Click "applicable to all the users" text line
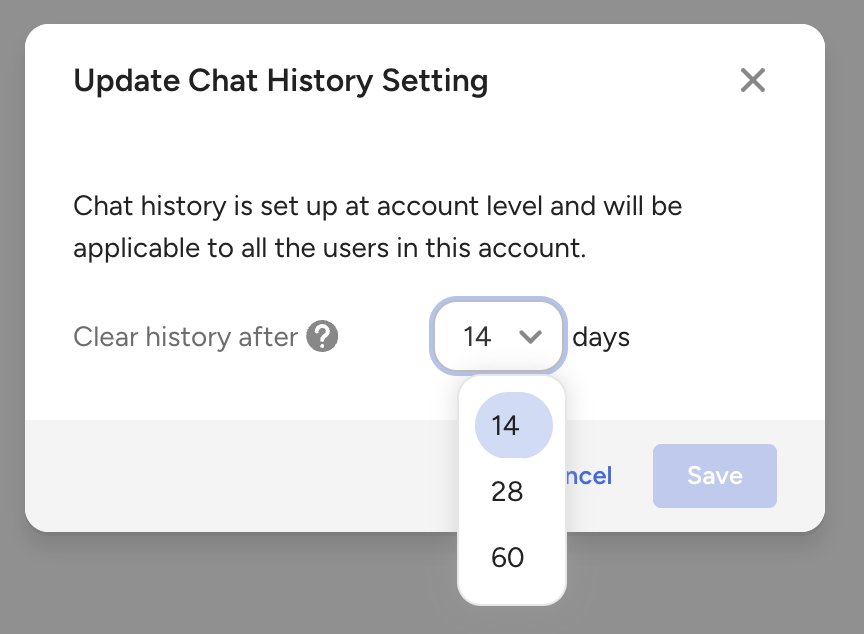This screenshot has width=864, height=634. coord(330,247)
